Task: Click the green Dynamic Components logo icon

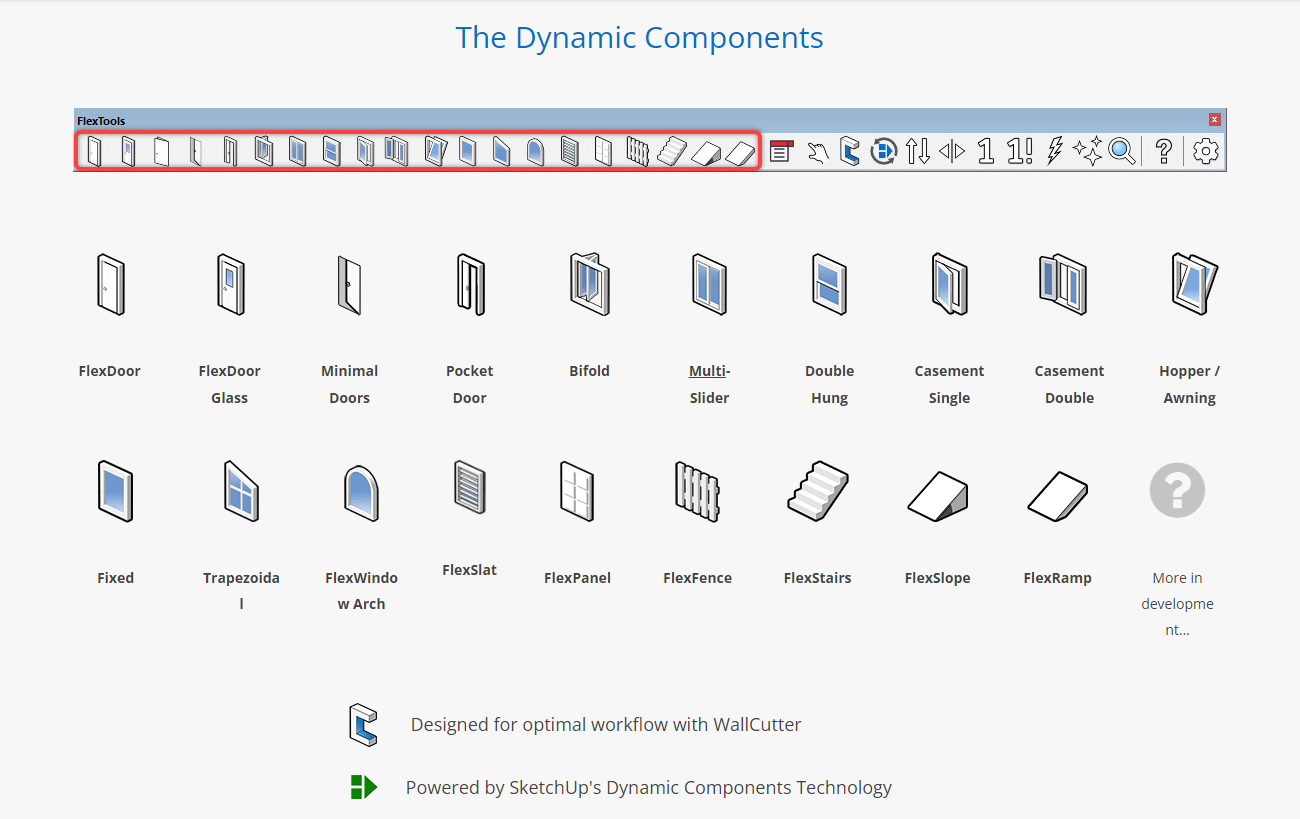Action: [363, 787]
